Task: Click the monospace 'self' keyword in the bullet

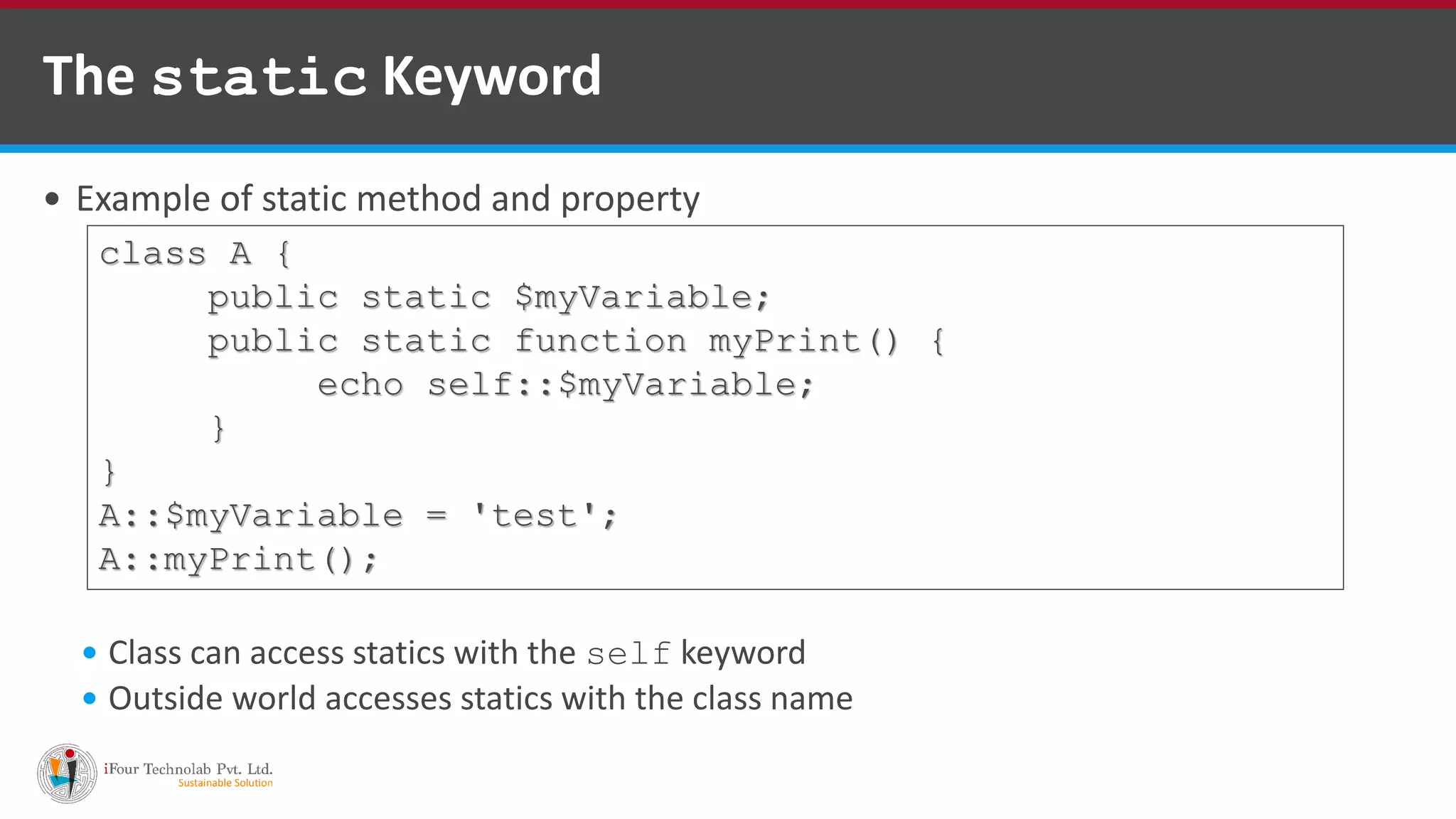Action: coord(628,654)
